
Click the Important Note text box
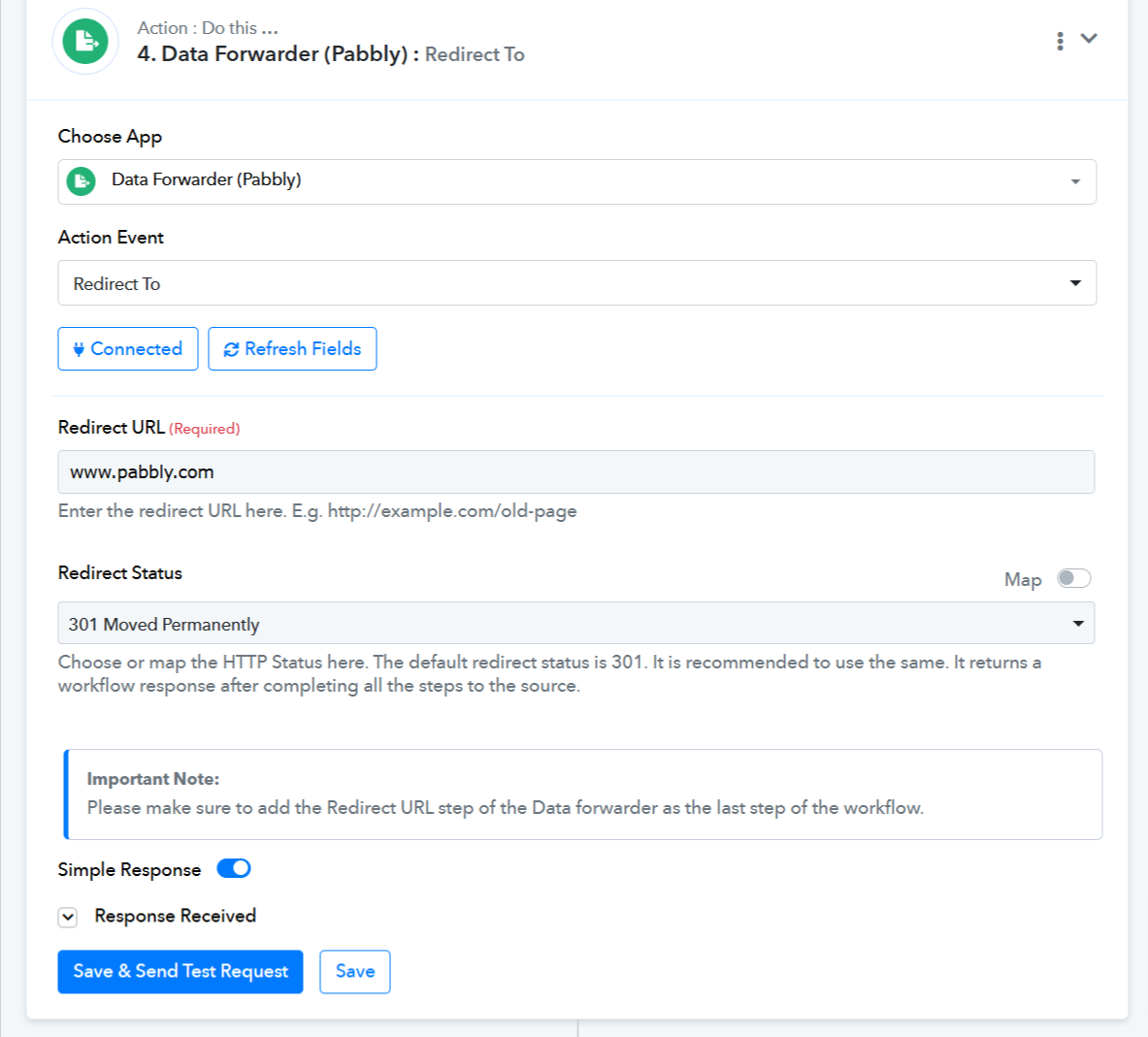583,794
